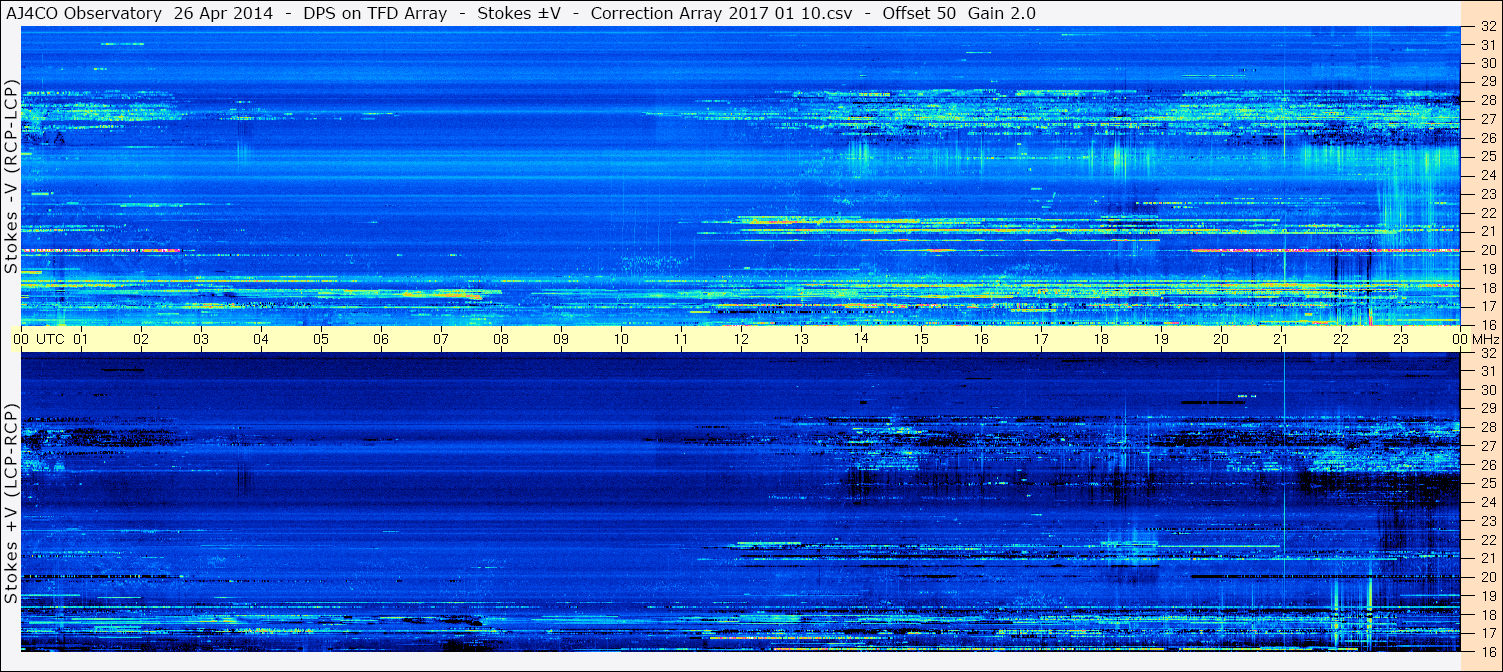The width and height of the screenshot is (1503, 672).
Task: Select 28 MHz label on lower frequency scale
Action: [1487, 427]
